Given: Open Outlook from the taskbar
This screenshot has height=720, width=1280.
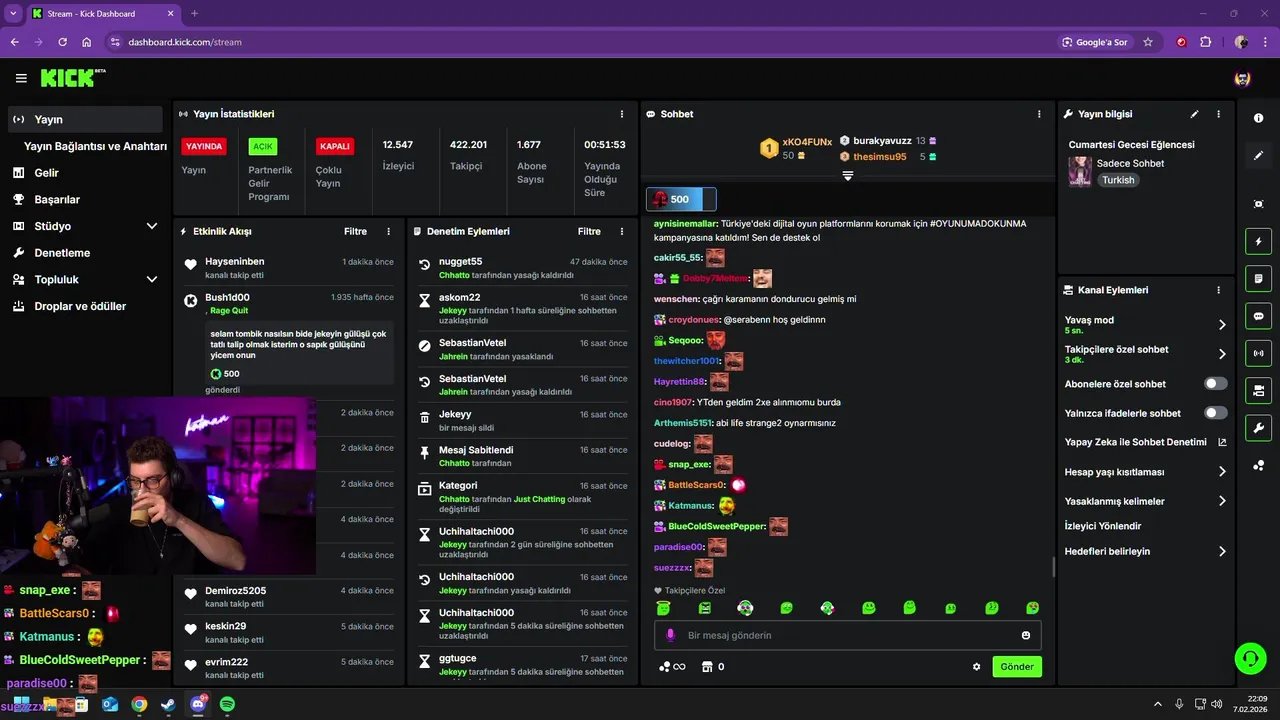Looking at the screenshot, I should pos(110,705).
